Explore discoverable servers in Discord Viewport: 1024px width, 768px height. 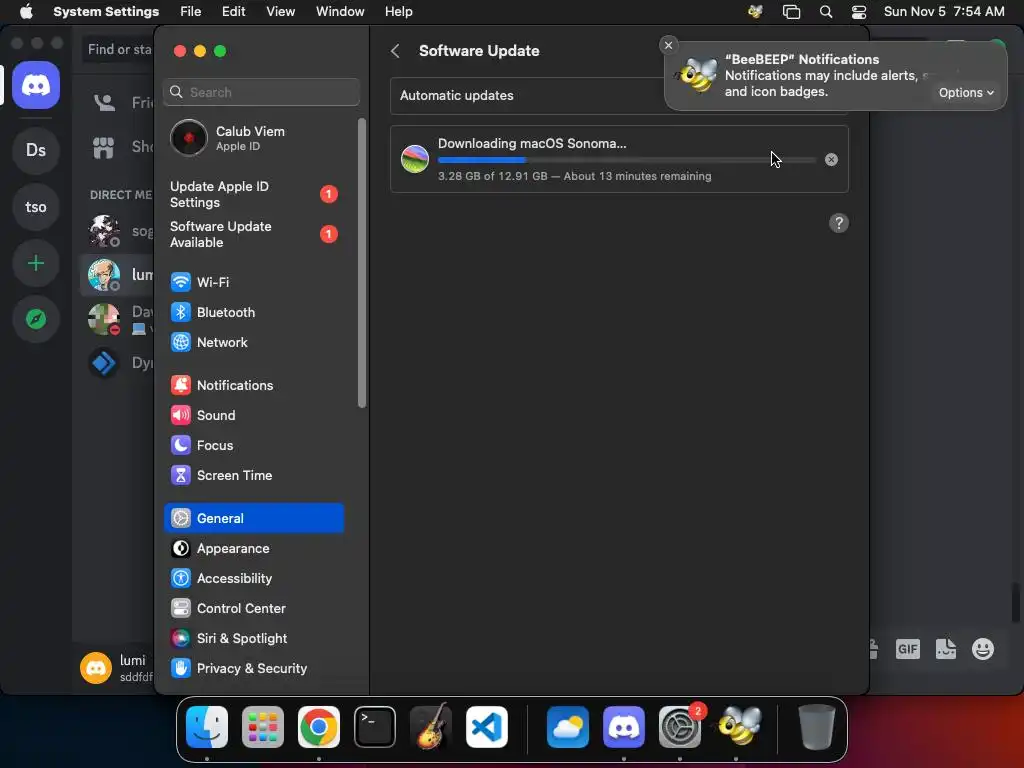click(x=36, y=319)
